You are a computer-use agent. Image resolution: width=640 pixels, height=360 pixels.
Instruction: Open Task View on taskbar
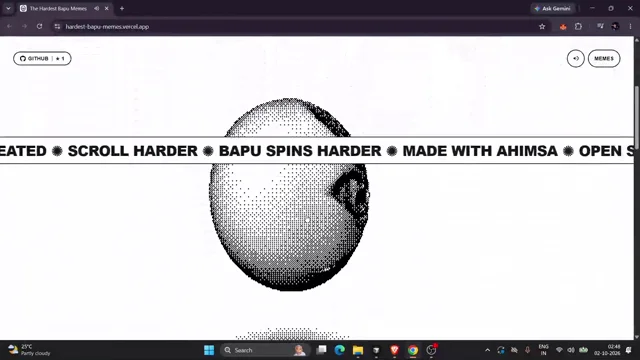pyautogui.click(x=322, y=350)
